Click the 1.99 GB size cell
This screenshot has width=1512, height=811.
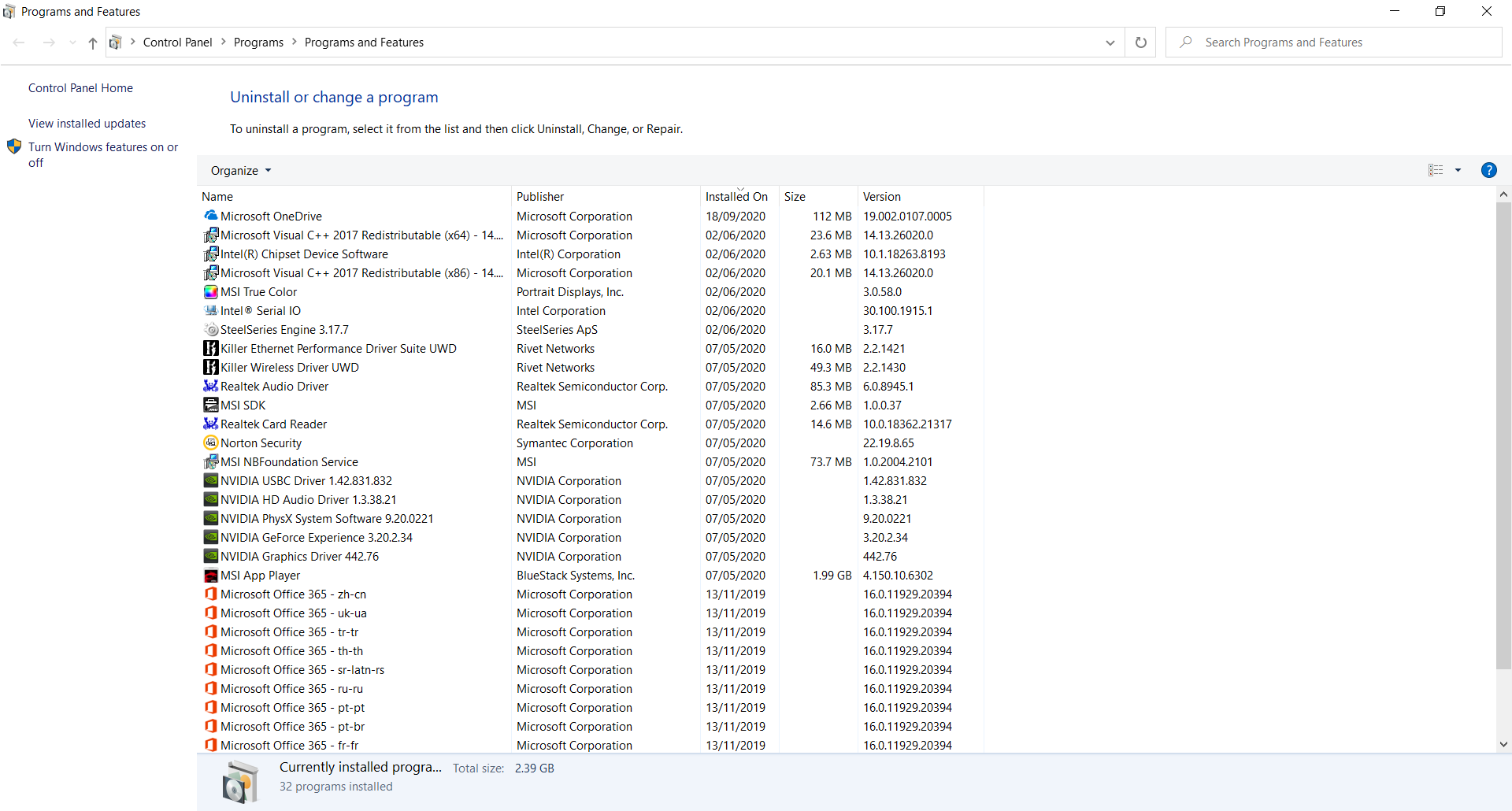(832, 575)
